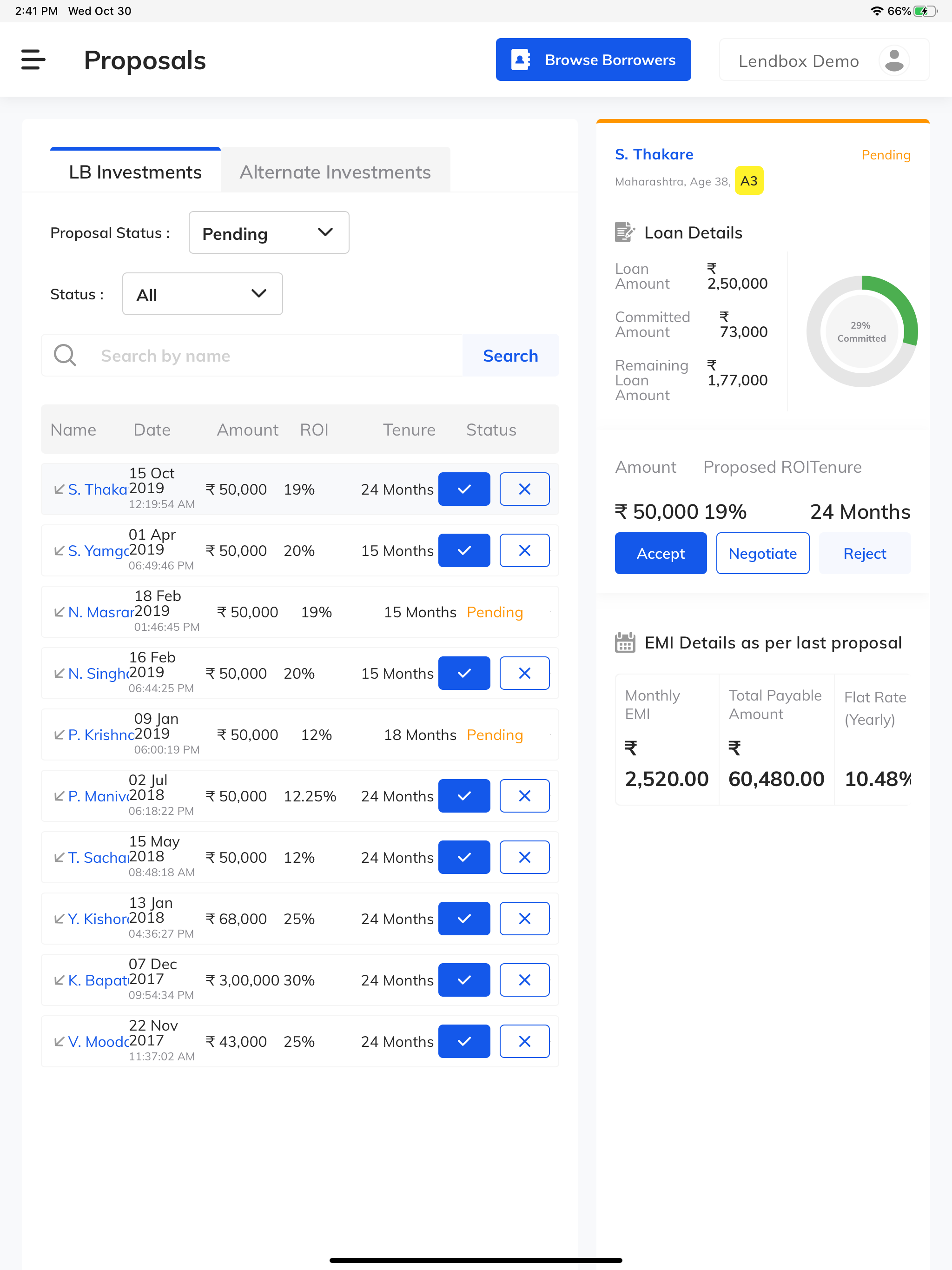Click the Date column header
The image size is (952, 1270).
click(x=152, y=430)
